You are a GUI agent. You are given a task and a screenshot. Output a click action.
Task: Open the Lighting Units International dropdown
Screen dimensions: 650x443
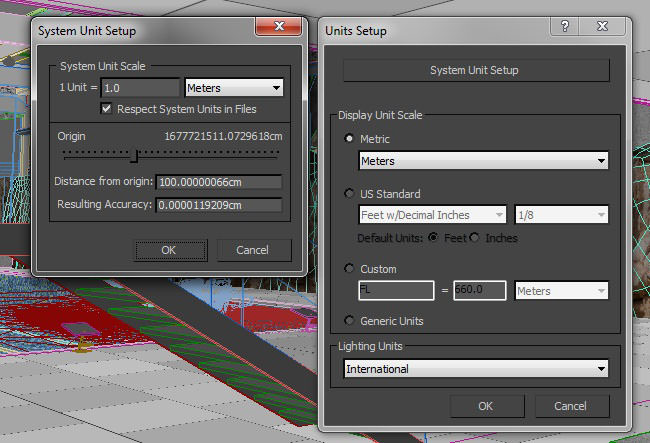tap(476, 368)
